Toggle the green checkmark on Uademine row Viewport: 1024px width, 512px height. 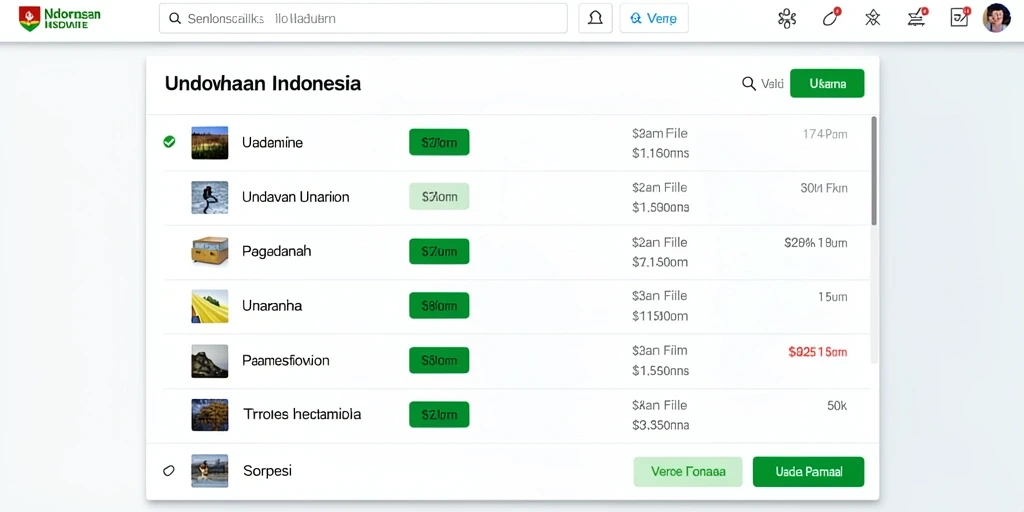pyautogui.click(x=169, y=142)
